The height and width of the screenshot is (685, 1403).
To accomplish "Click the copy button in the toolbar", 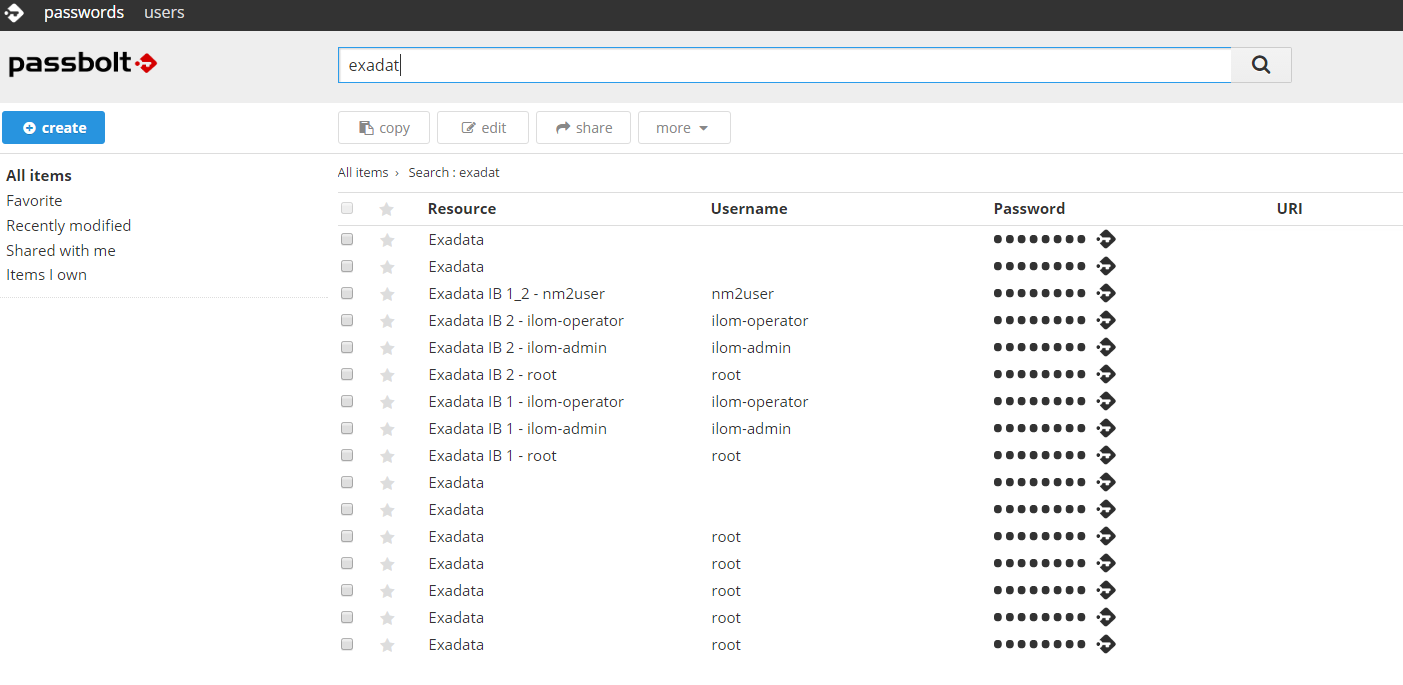I will (384, 128).
